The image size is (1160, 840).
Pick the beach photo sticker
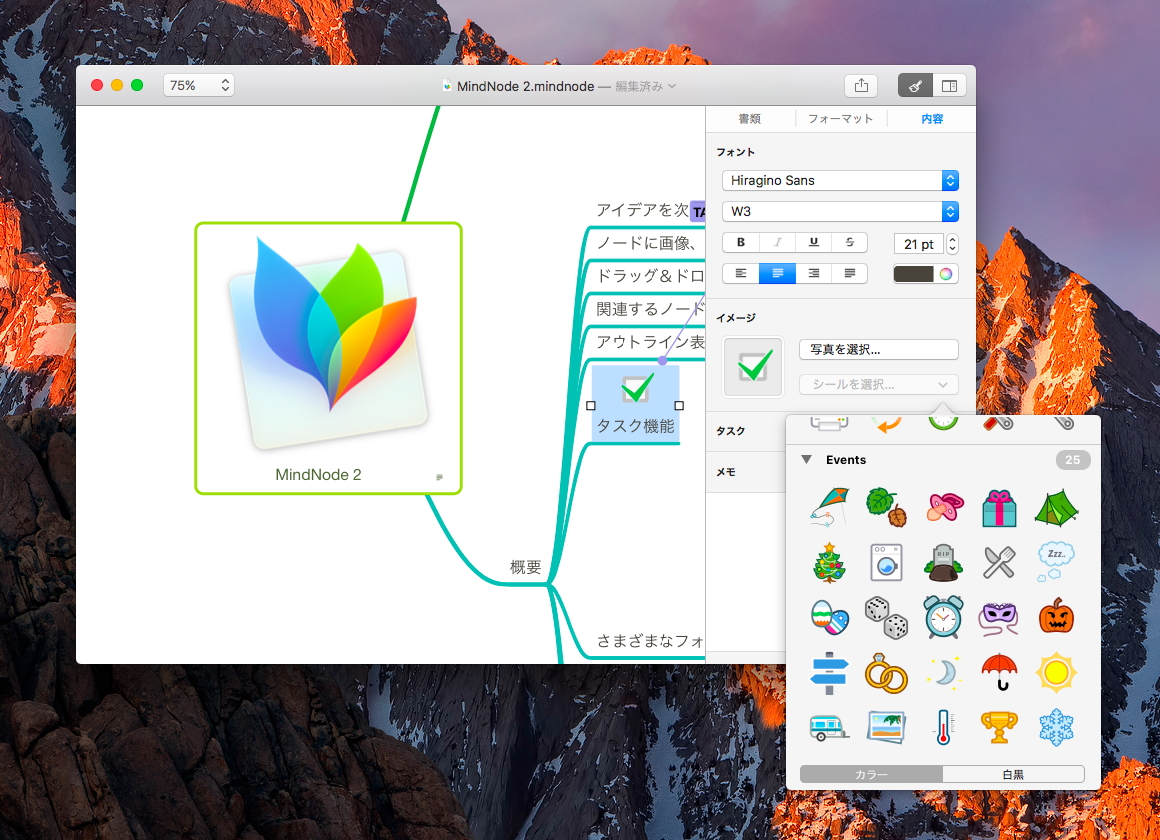(886, 728)
